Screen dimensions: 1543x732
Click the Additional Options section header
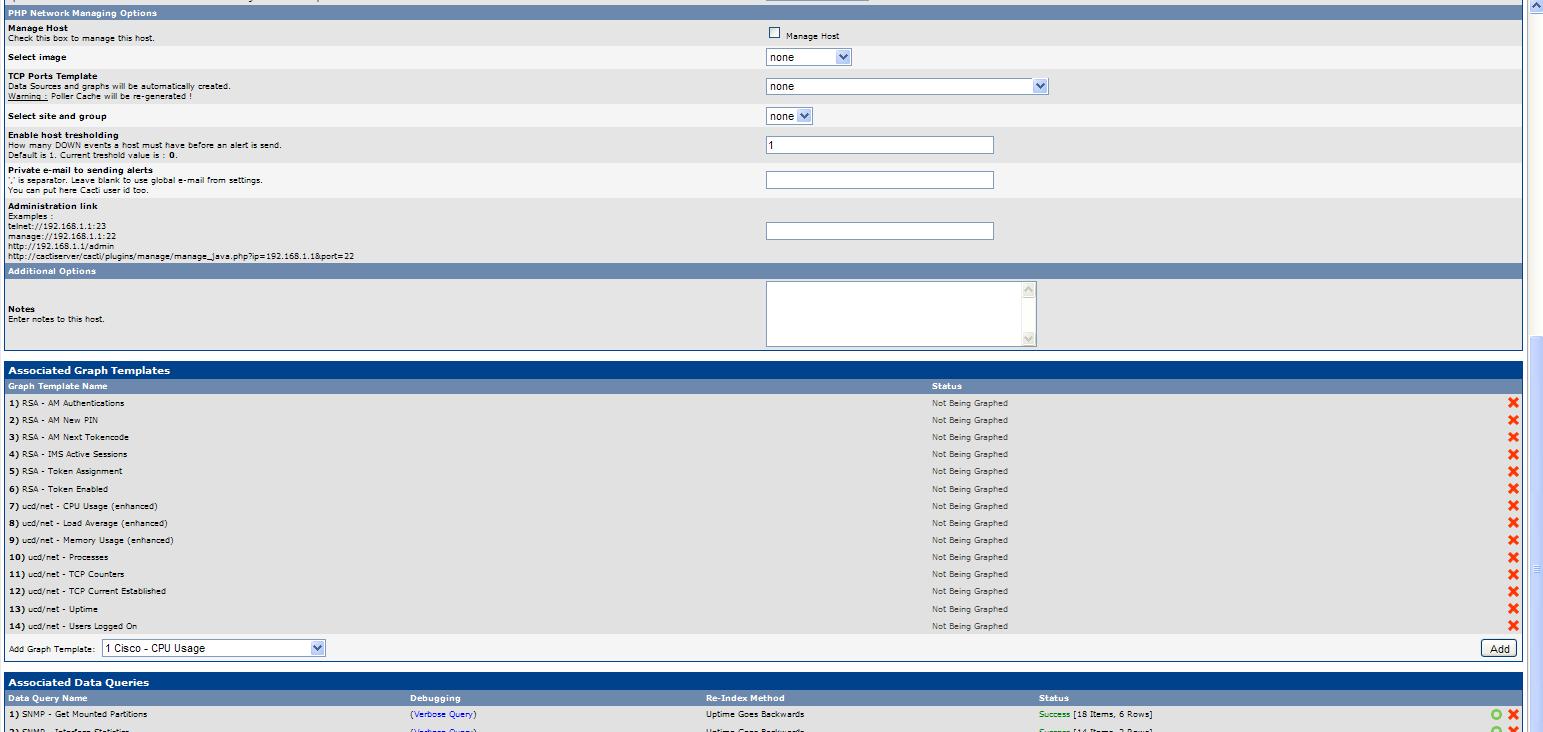coord(52,271)
